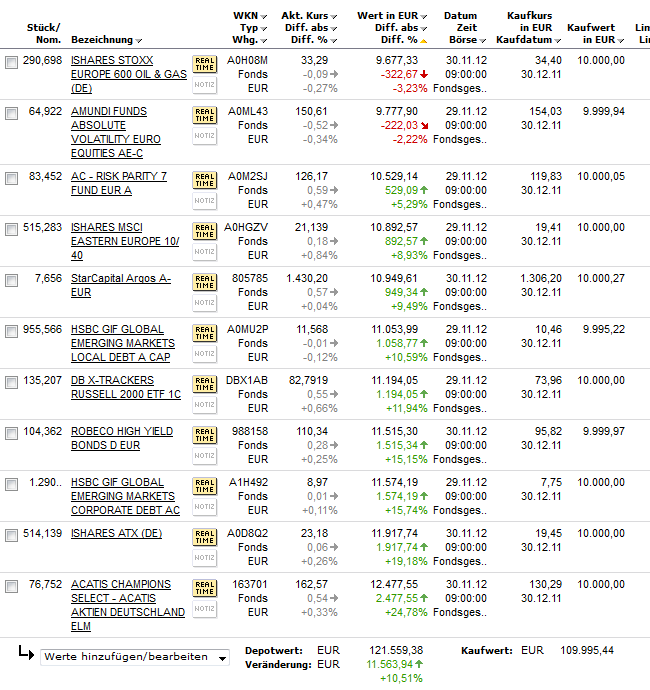
Task: Open NOTIZ icon for ACATIS CHAMPIONS SELECT
Action: [x=205, y=609]
